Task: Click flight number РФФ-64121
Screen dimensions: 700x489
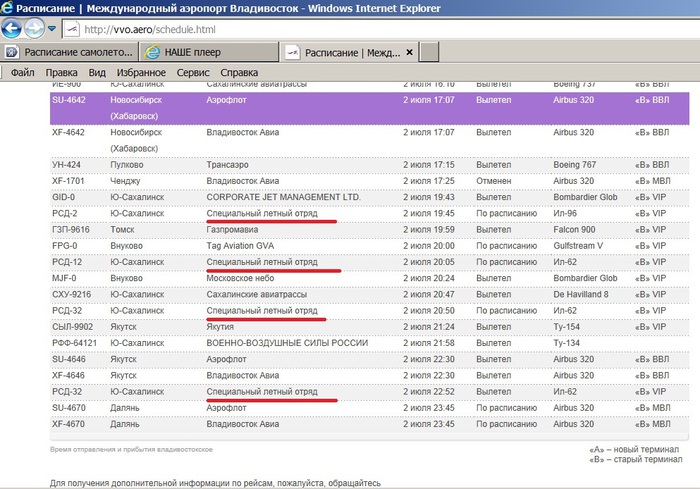Action: [74, 343]
